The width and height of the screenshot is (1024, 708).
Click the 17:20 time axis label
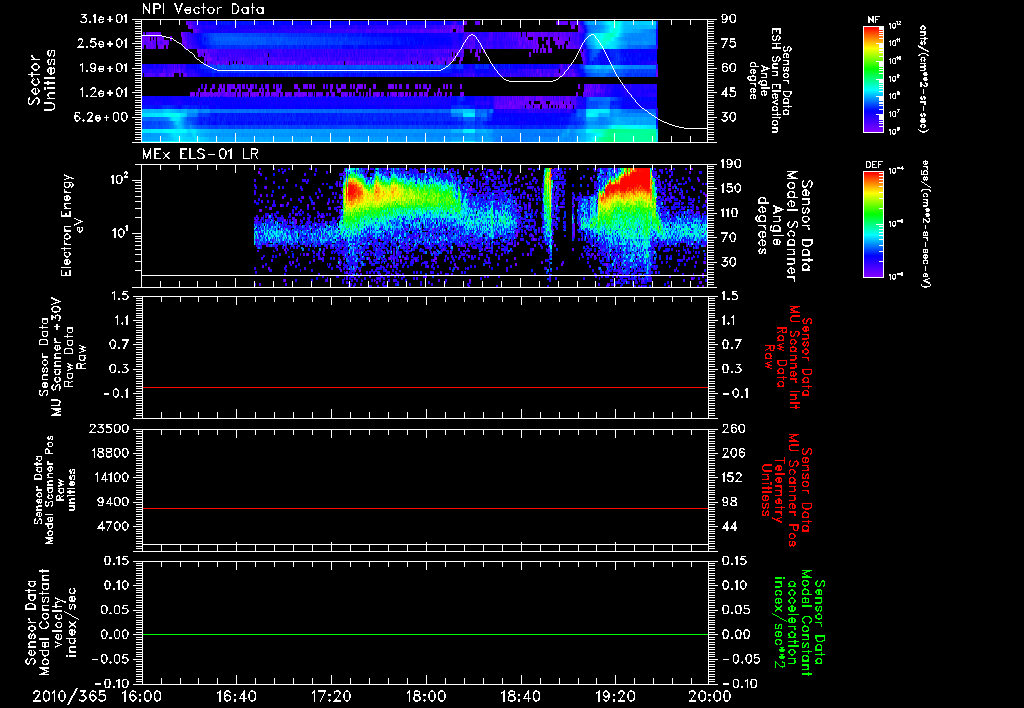pyautogui.click(x=331, y=696)
